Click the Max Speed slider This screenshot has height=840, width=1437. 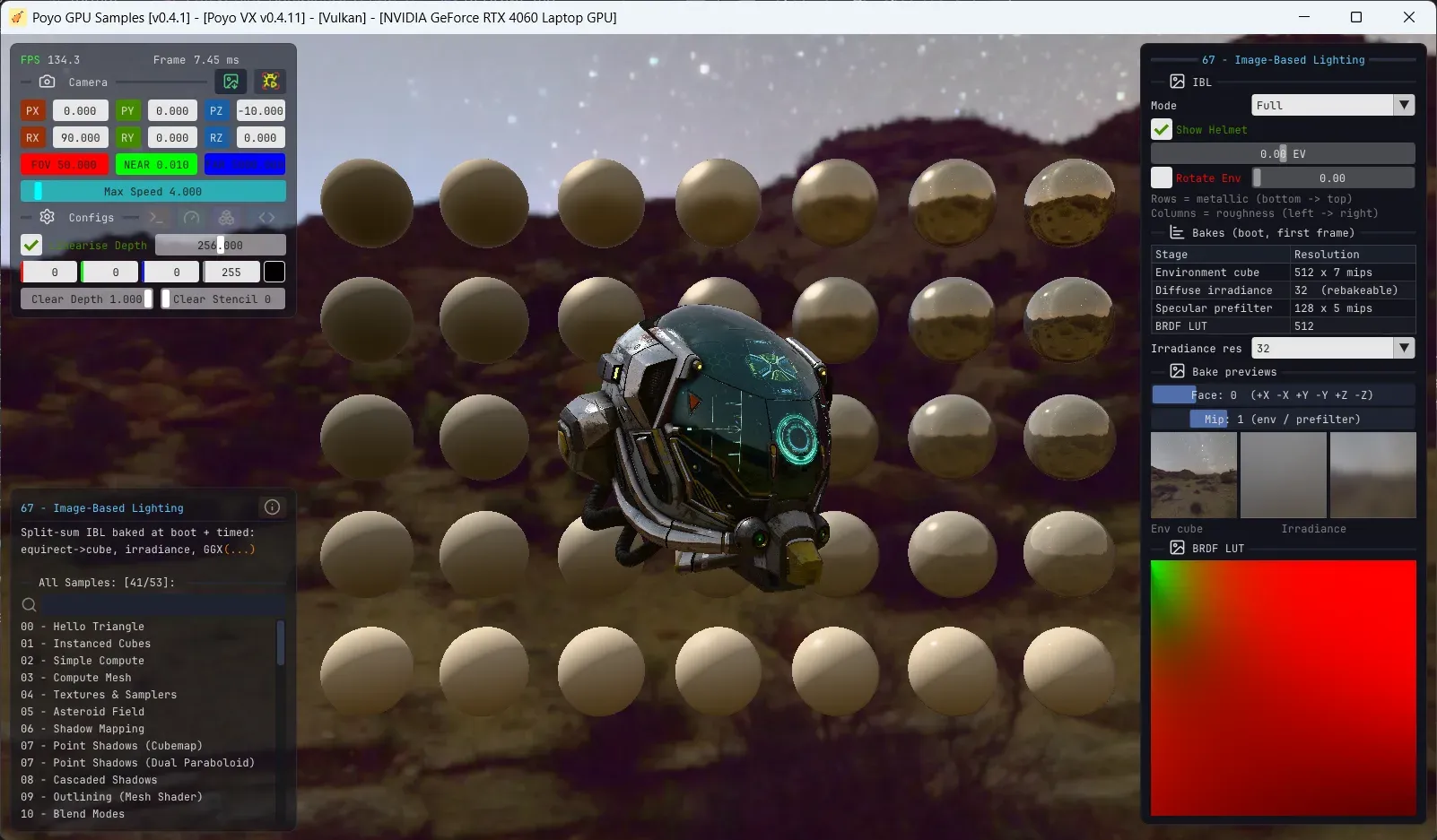coord(153,191)
